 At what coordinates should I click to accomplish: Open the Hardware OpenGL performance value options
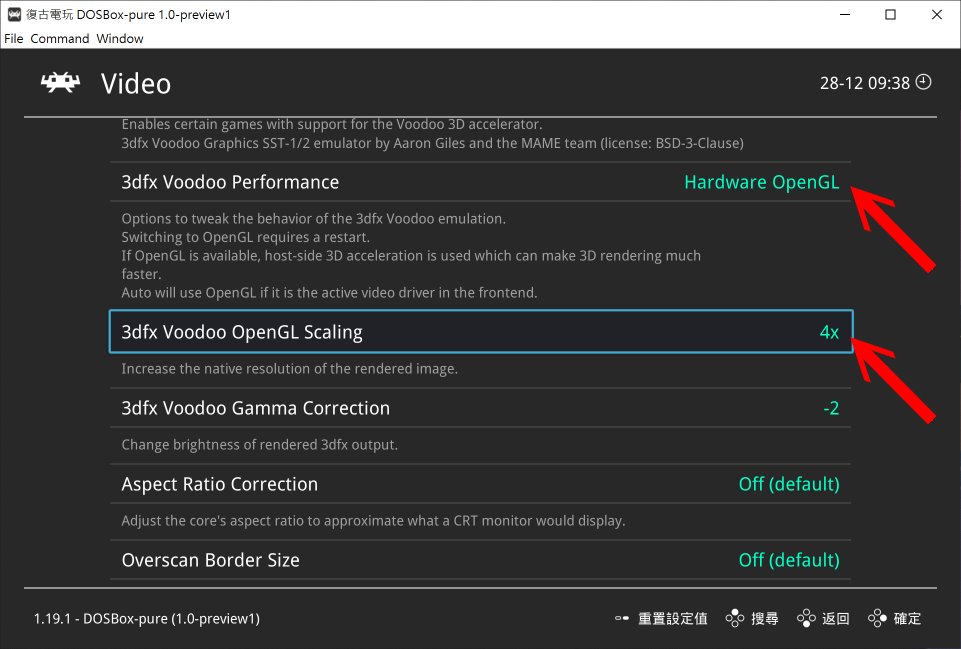(x=761, y=182)
